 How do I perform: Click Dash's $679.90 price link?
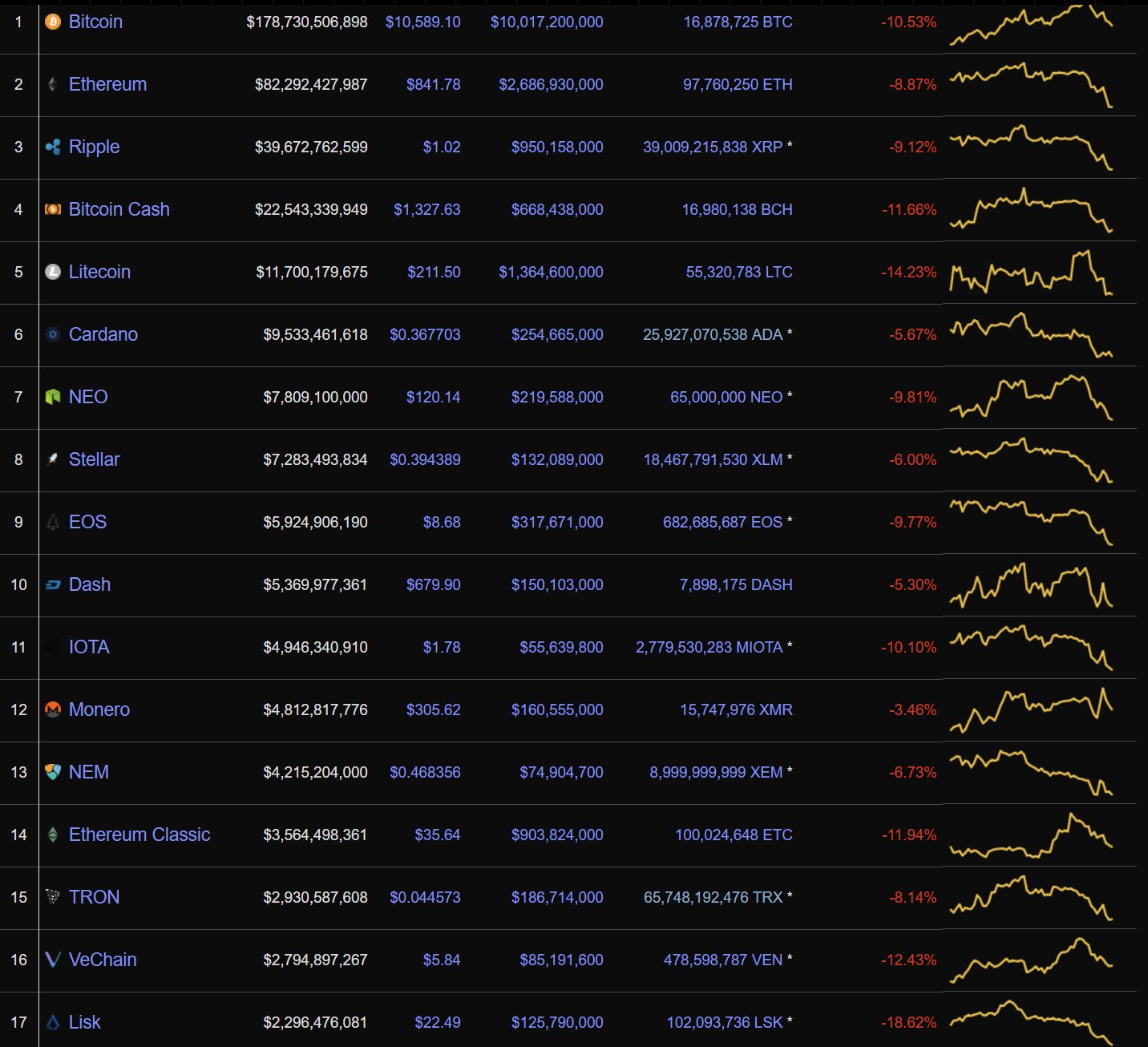click(x=434, y=584)
